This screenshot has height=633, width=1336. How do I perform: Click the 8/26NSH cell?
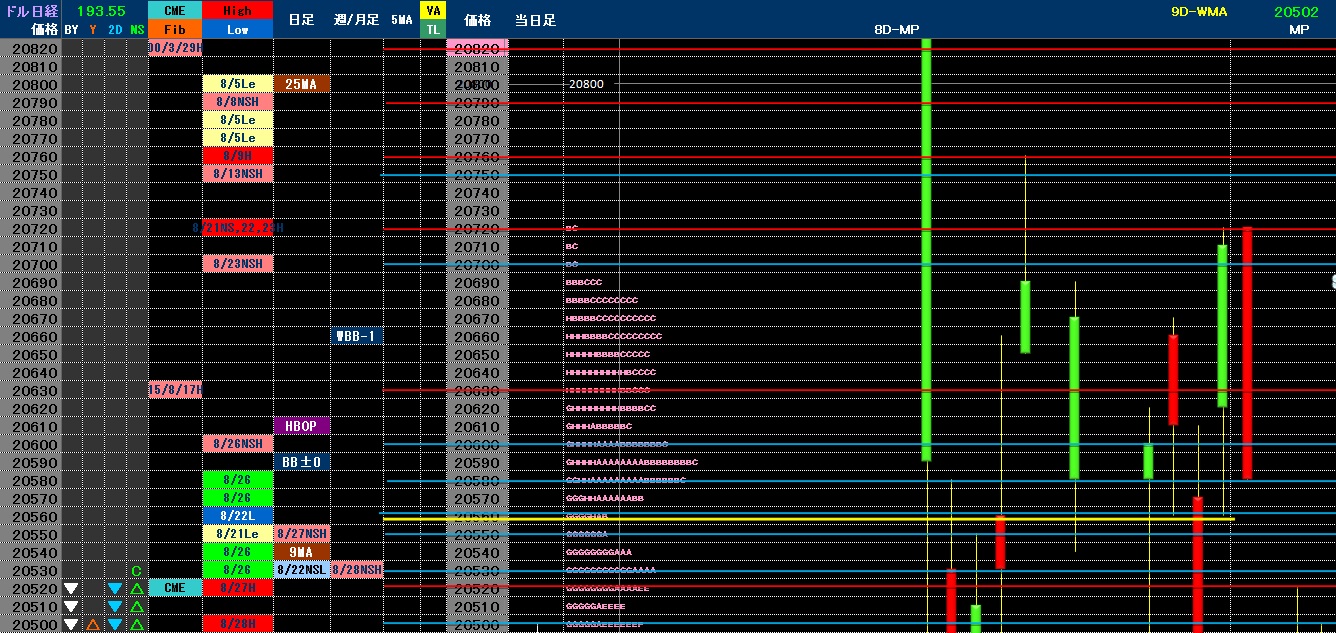(x=237, y=444)
